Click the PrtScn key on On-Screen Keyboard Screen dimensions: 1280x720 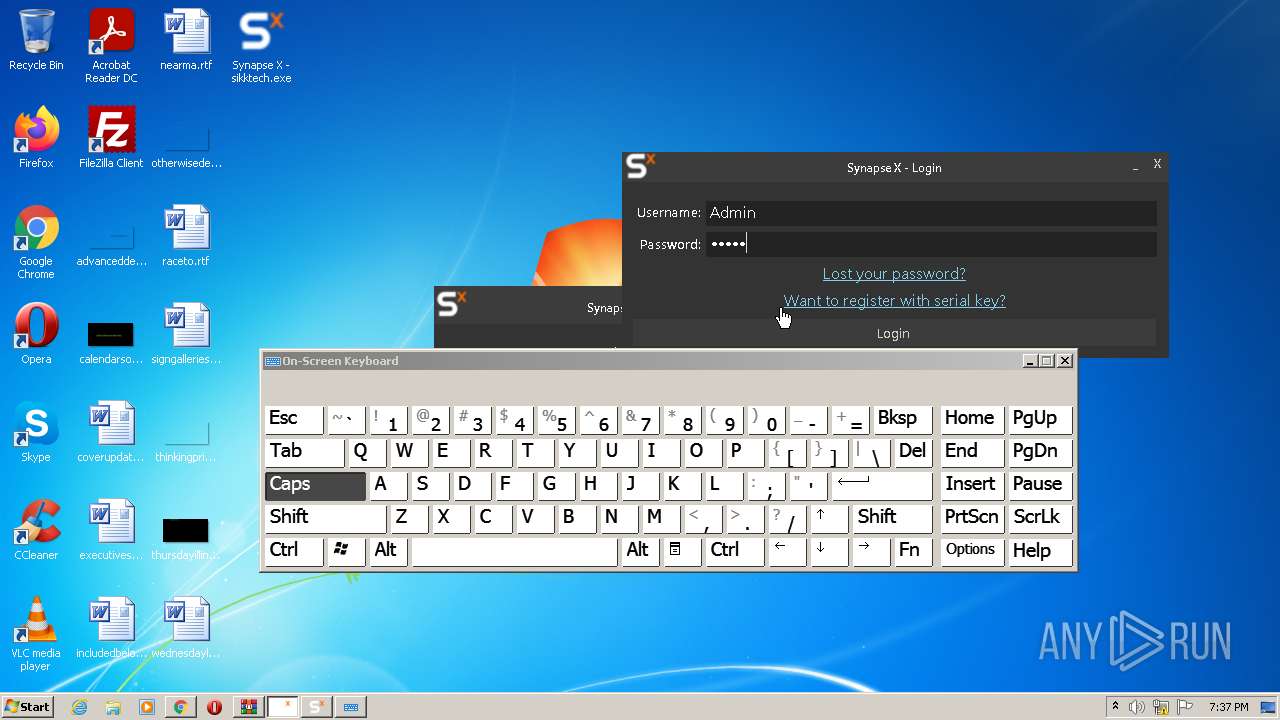click(x=972, y=518)
